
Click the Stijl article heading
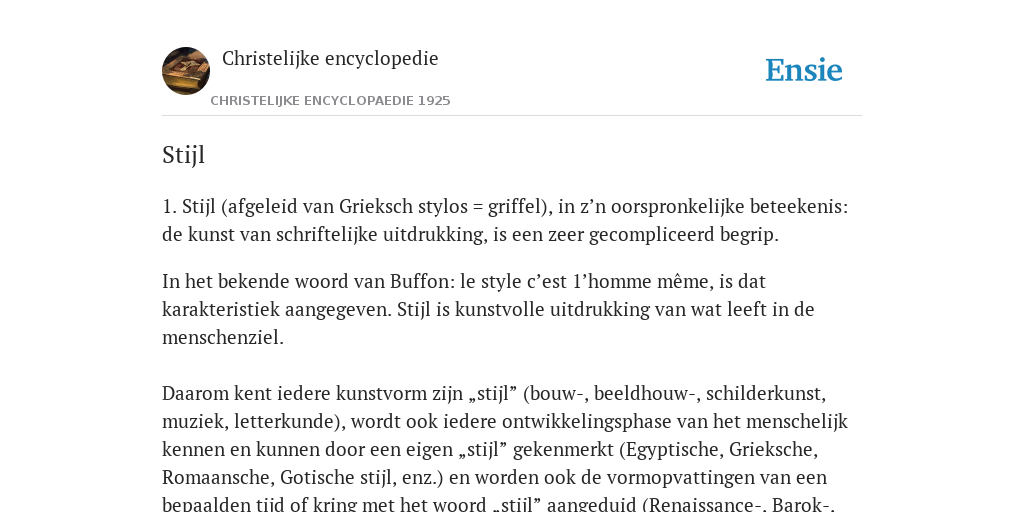coord(184,155)
